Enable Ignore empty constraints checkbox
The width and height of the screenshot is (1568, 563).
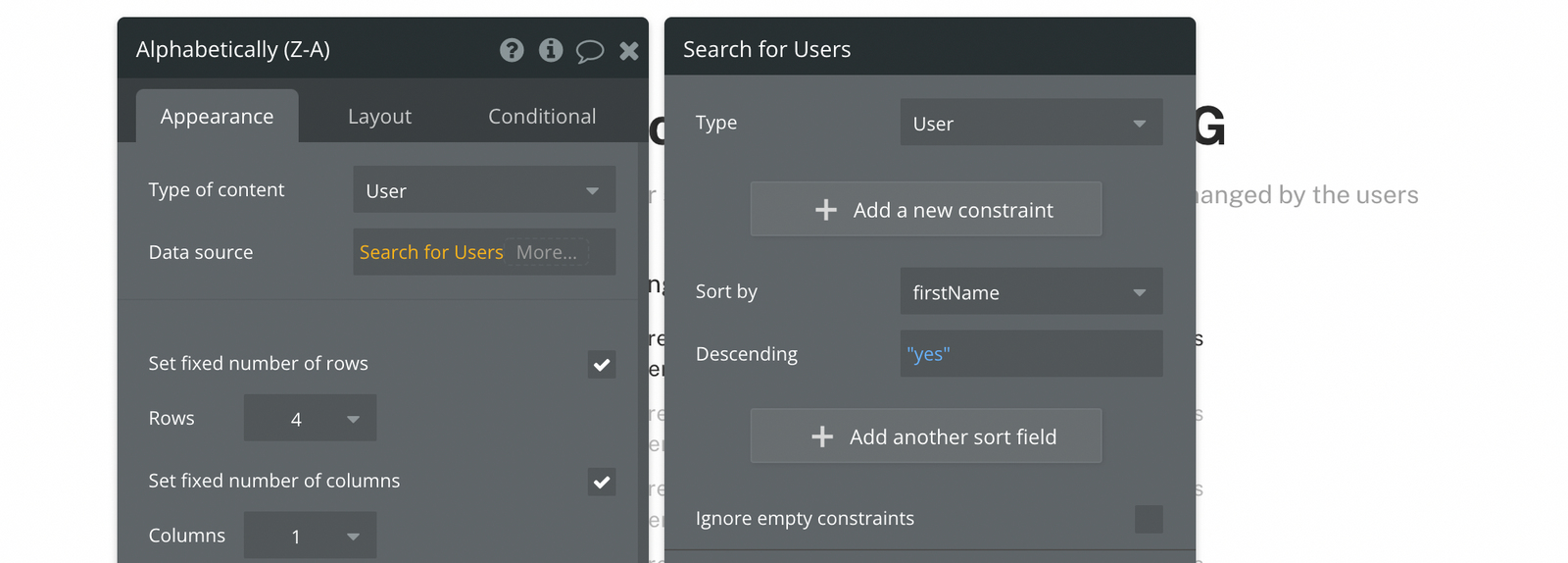pyautogui.click(x=1149, y=519)
